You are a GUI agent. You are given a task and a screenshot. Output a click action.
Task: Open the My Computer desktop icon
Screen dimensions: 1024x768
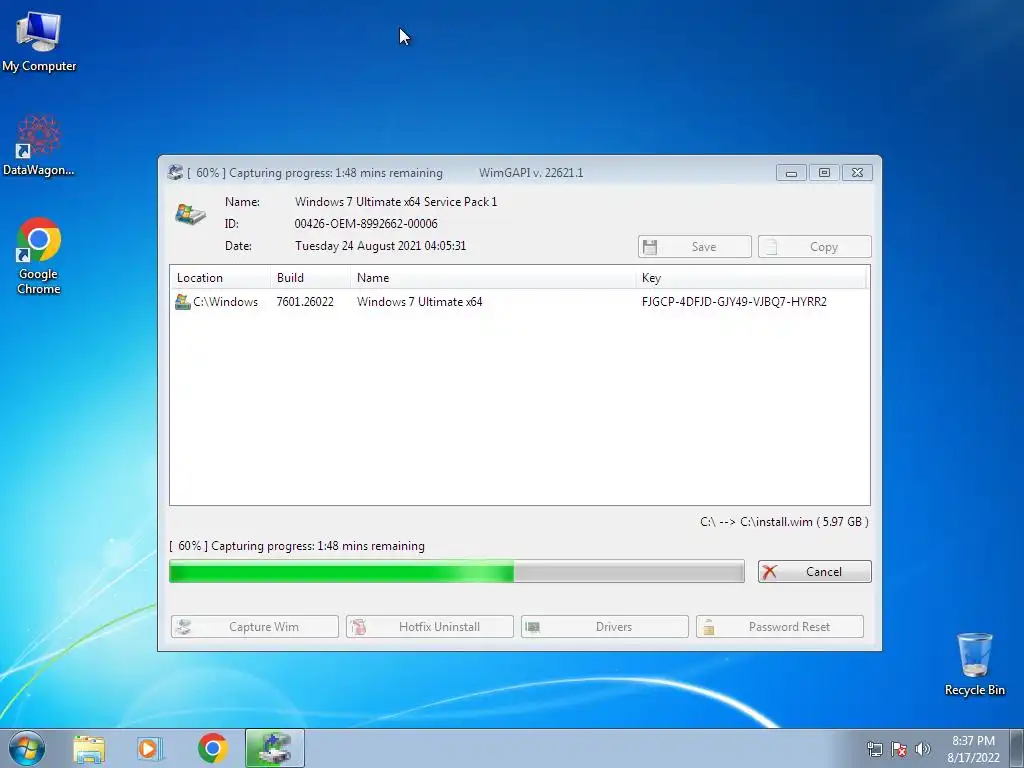point(39,40)
